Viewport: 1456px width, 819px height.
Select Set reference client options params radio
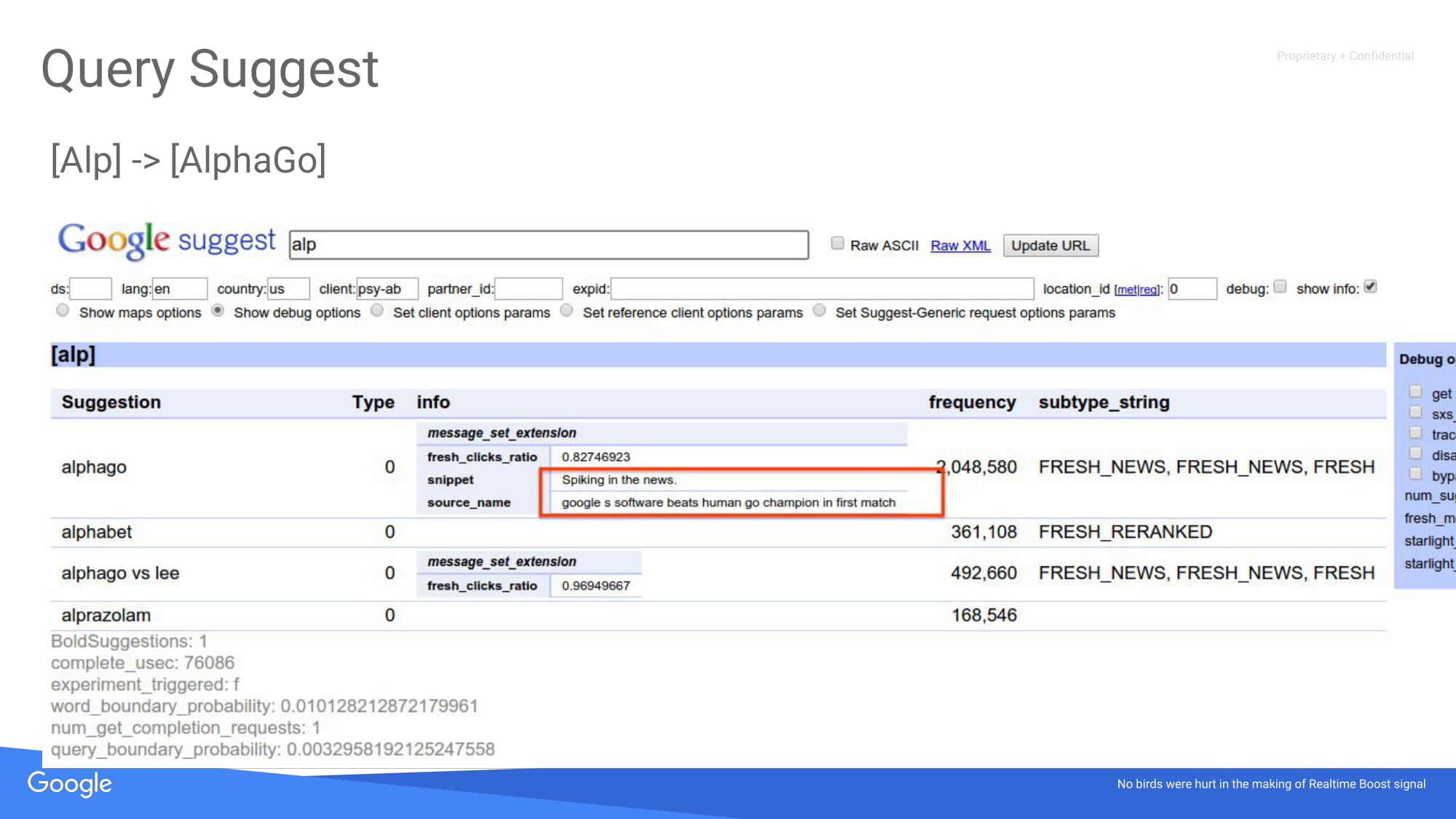pyautogui.click(x=566, y=310)
